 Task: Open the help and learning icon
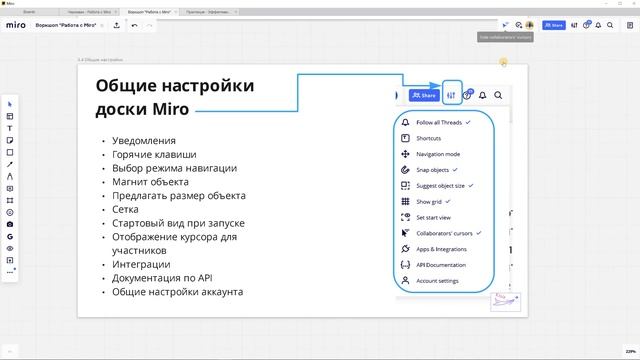[587, 25]
